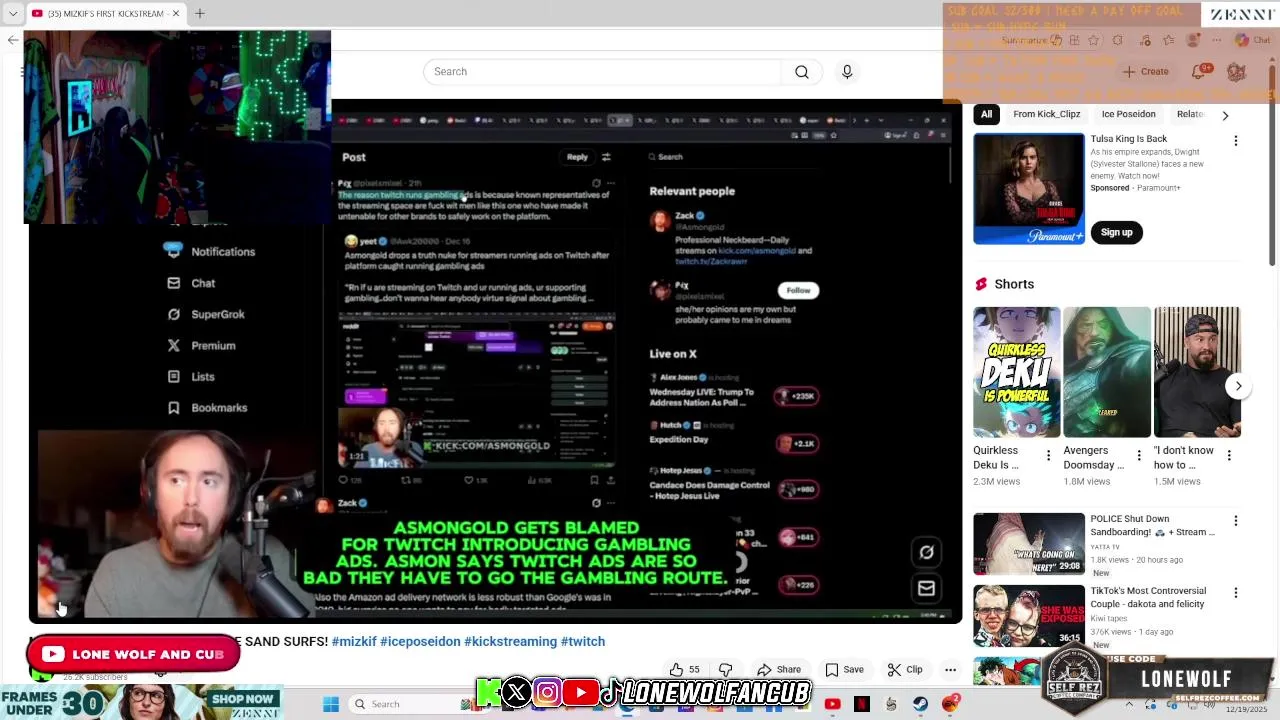Click the Share button under video
This screenshot has height=720, width=1280.
(x=779, y=670)
